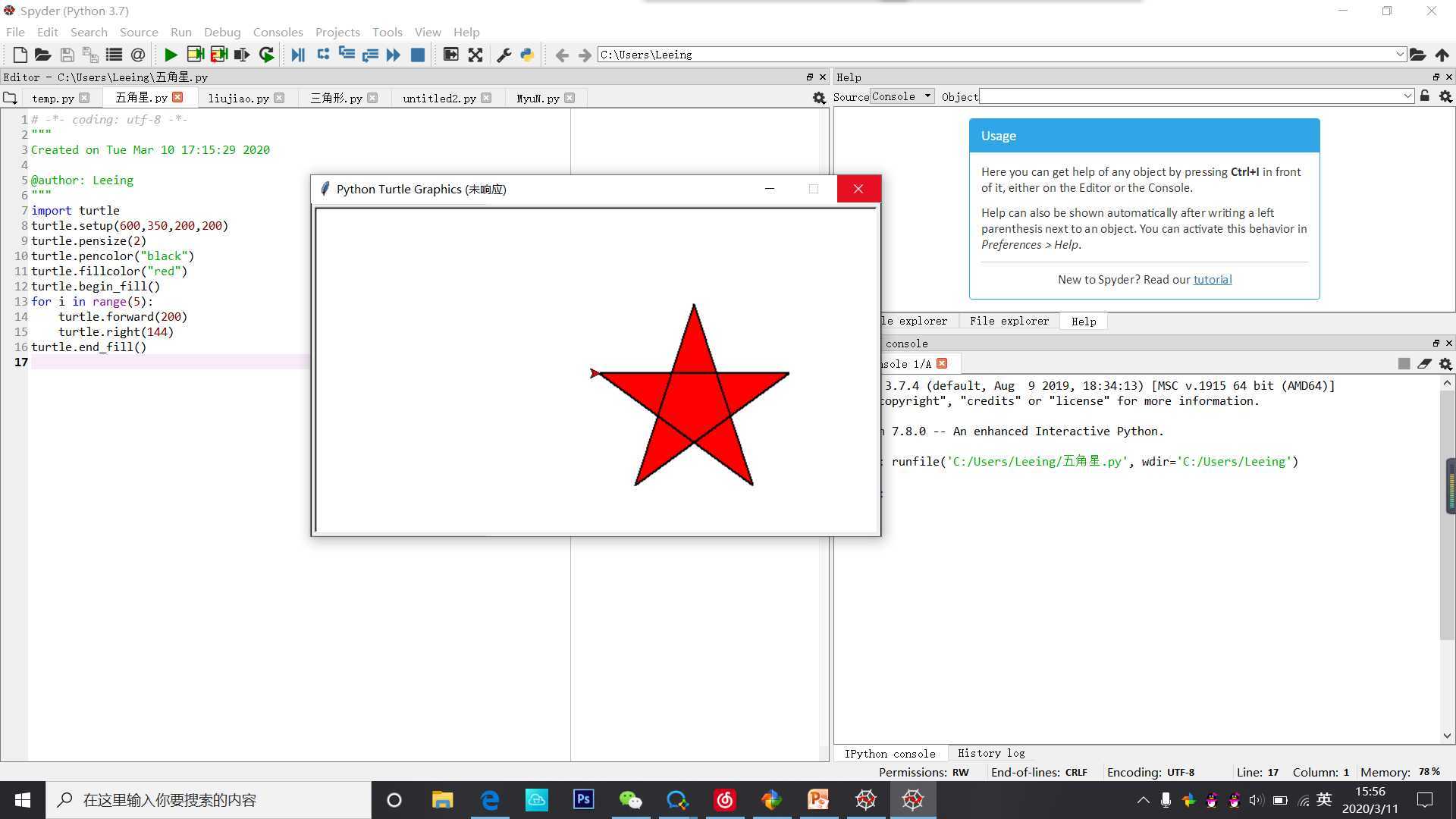This screenshot has width=1456, height=819.
Task: Switch to the untitled2.py tab
Action: 439,99
